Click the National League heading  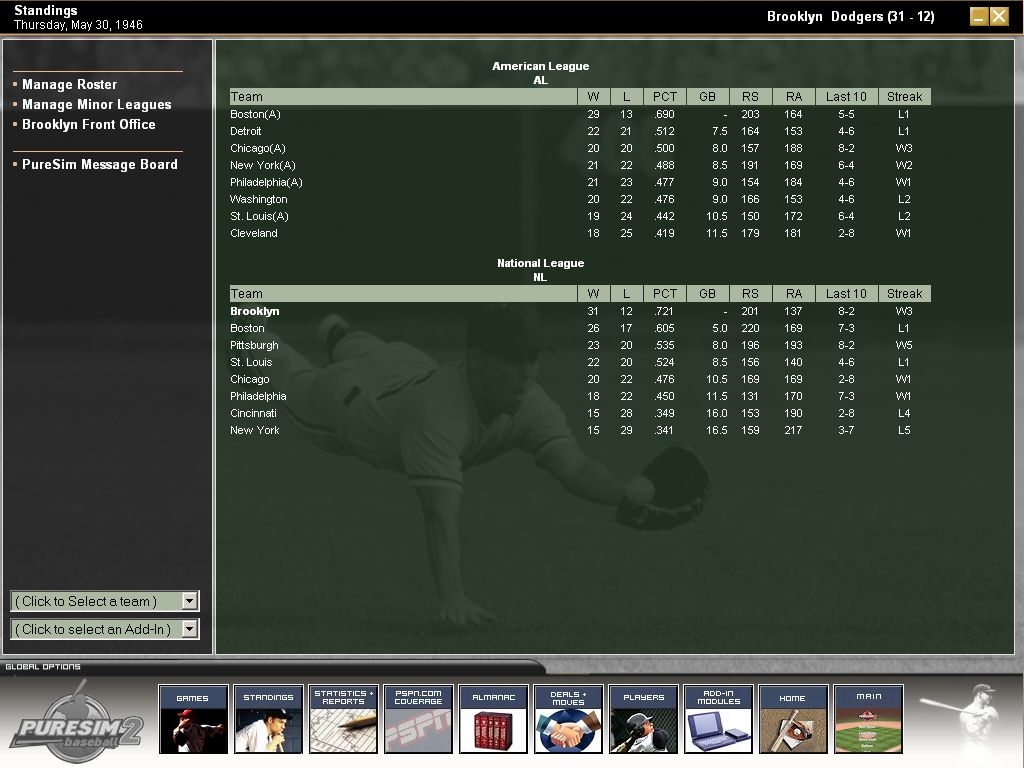[x=541, y=263]
